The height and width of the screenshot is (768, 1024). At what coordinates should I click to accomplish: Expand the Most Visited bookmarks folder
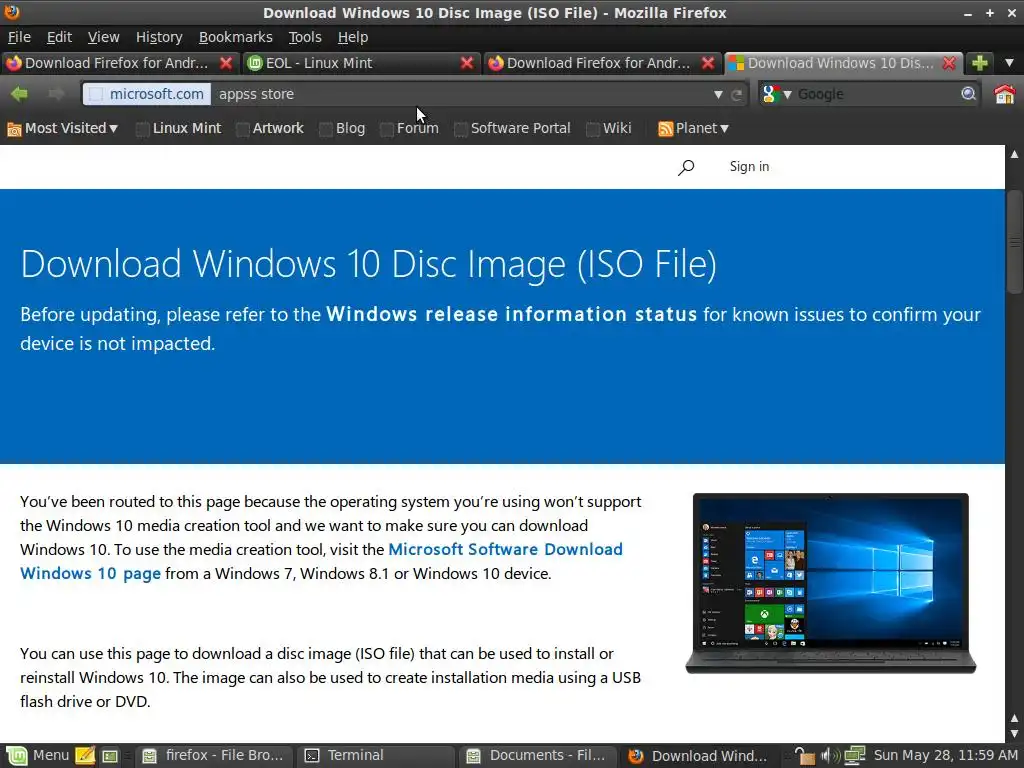(63, 129)
